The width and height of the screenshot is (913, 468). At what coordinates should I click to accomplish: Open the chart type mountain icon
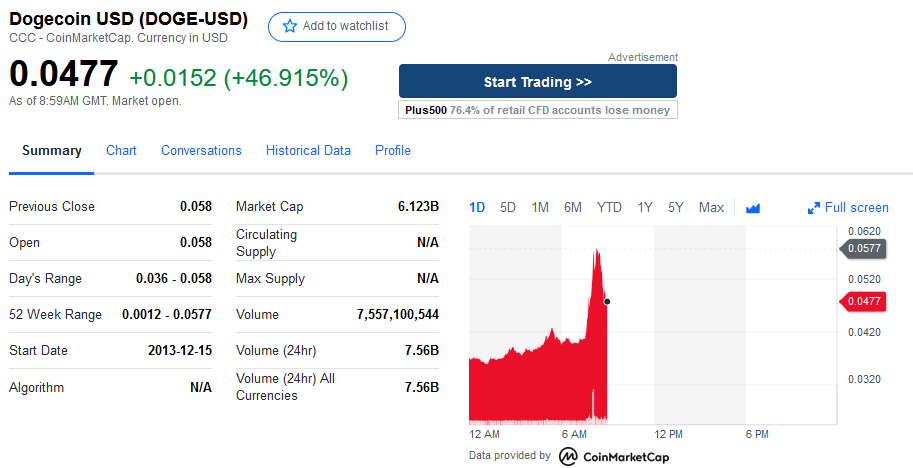pyautogui.click(x=752, y=208)
